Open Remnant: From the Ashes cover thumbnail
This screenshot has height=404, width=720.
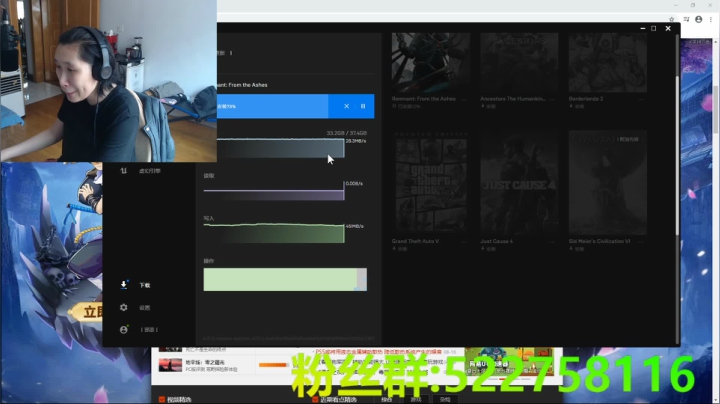[x=431, y=62]
